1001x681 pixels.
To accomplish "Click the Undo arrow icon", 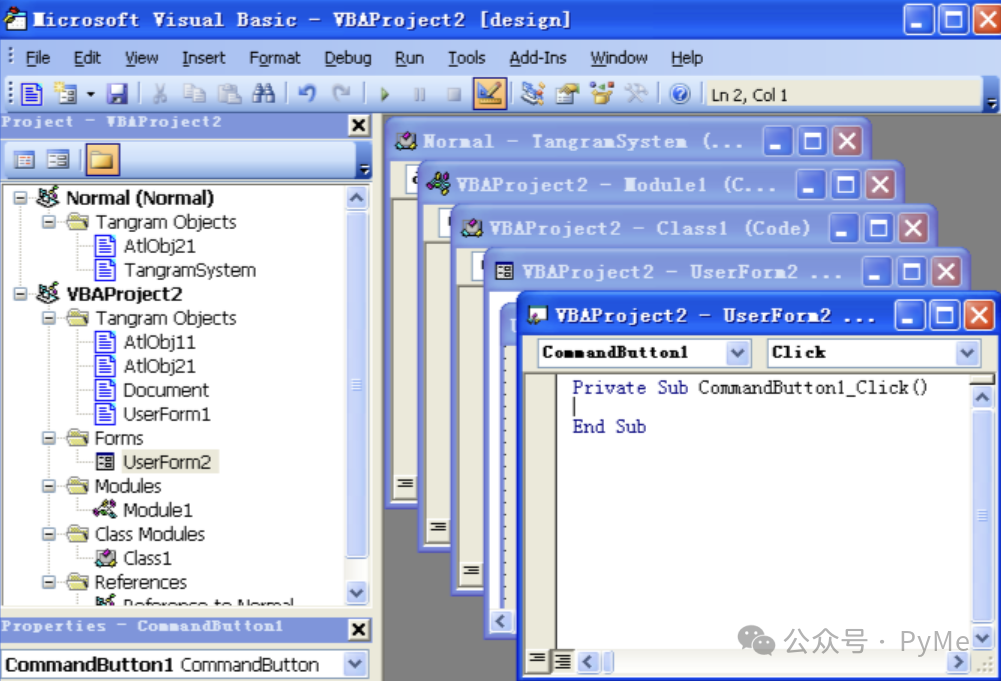I will [x=307, y=94].
